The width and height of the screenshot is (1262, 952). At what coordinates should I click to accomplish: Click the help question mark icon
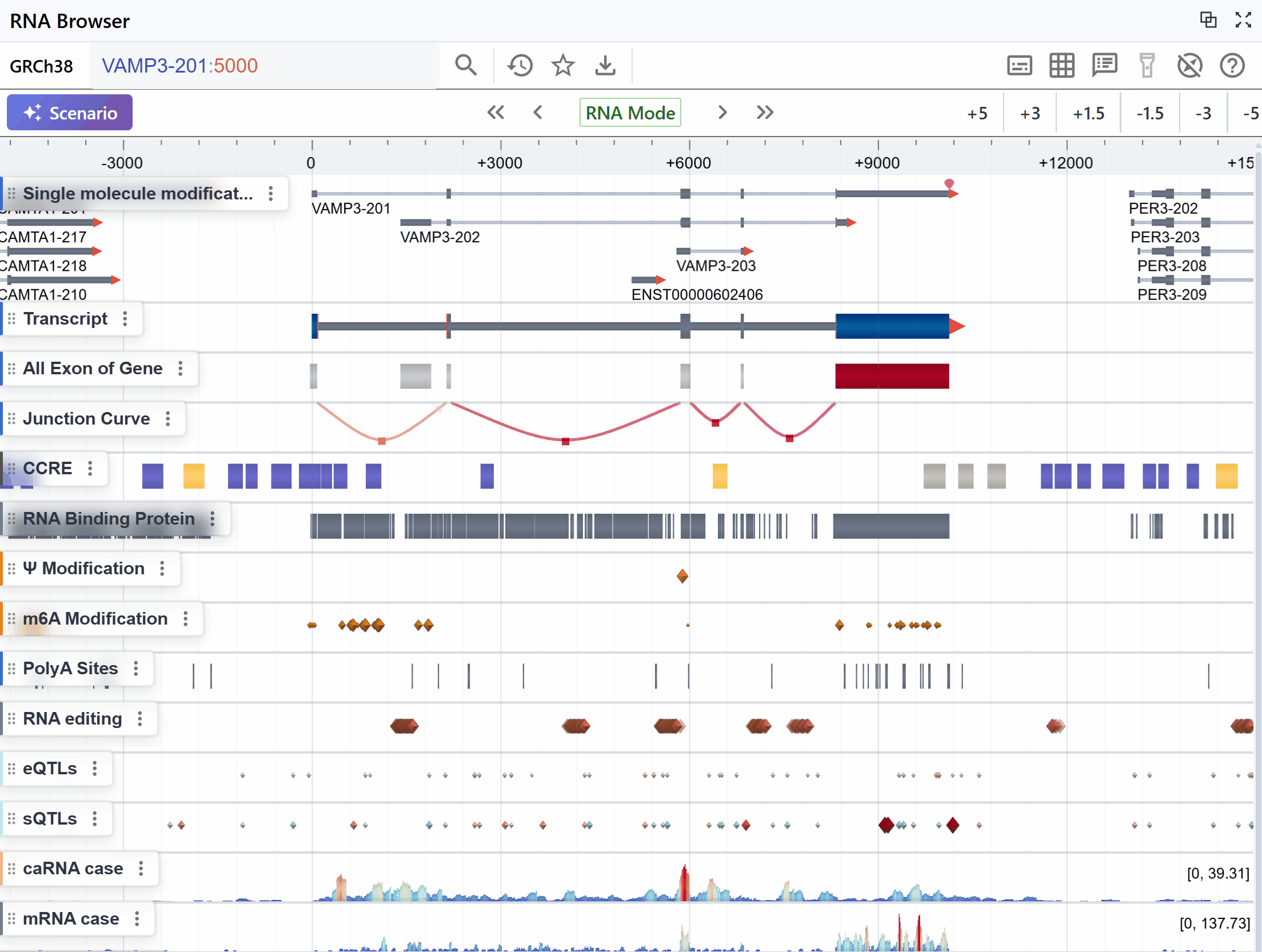pos(1232,65)
